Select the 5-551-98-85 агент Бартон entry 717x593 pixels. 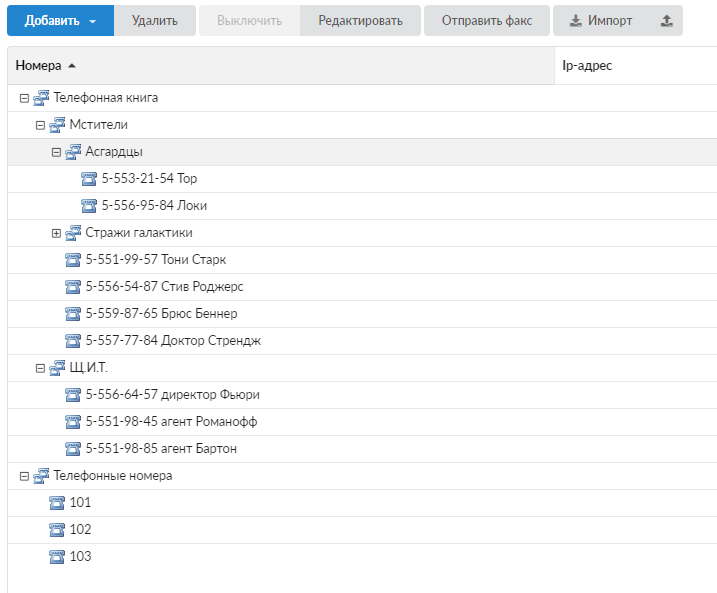click(x=161, y=448)
